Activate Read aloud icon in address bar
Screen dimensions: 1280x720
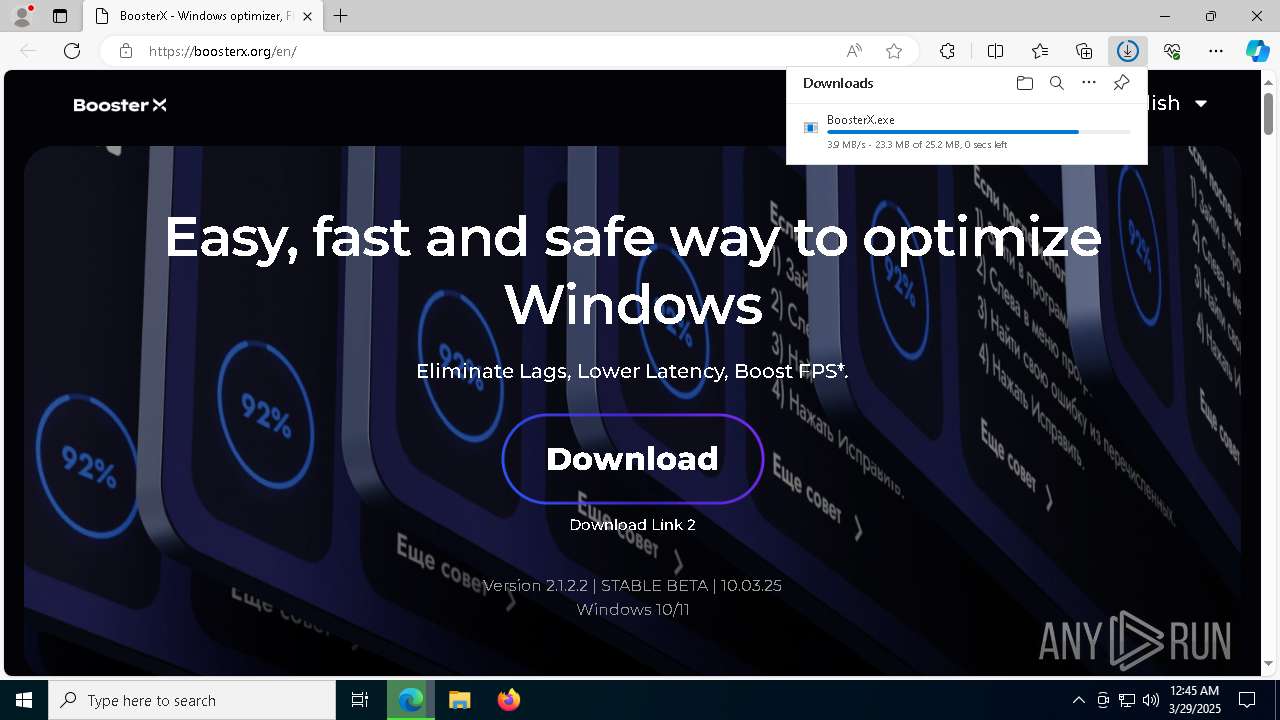pyautogui.click(x=854, y=51)
